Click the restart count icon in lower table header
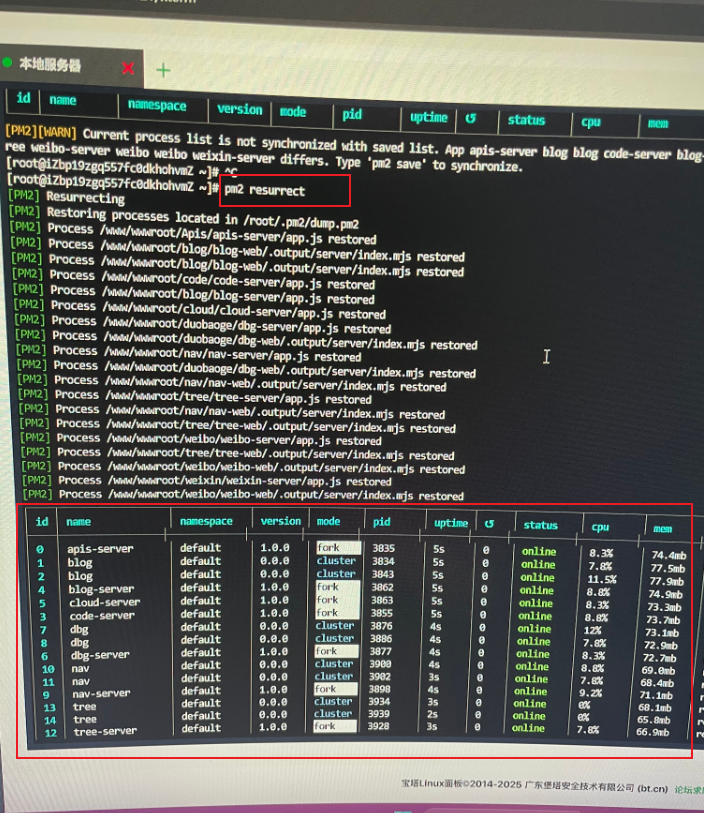The width and height of the screenshot is (704, 813). pyautogui.click(x=488, y=523)
